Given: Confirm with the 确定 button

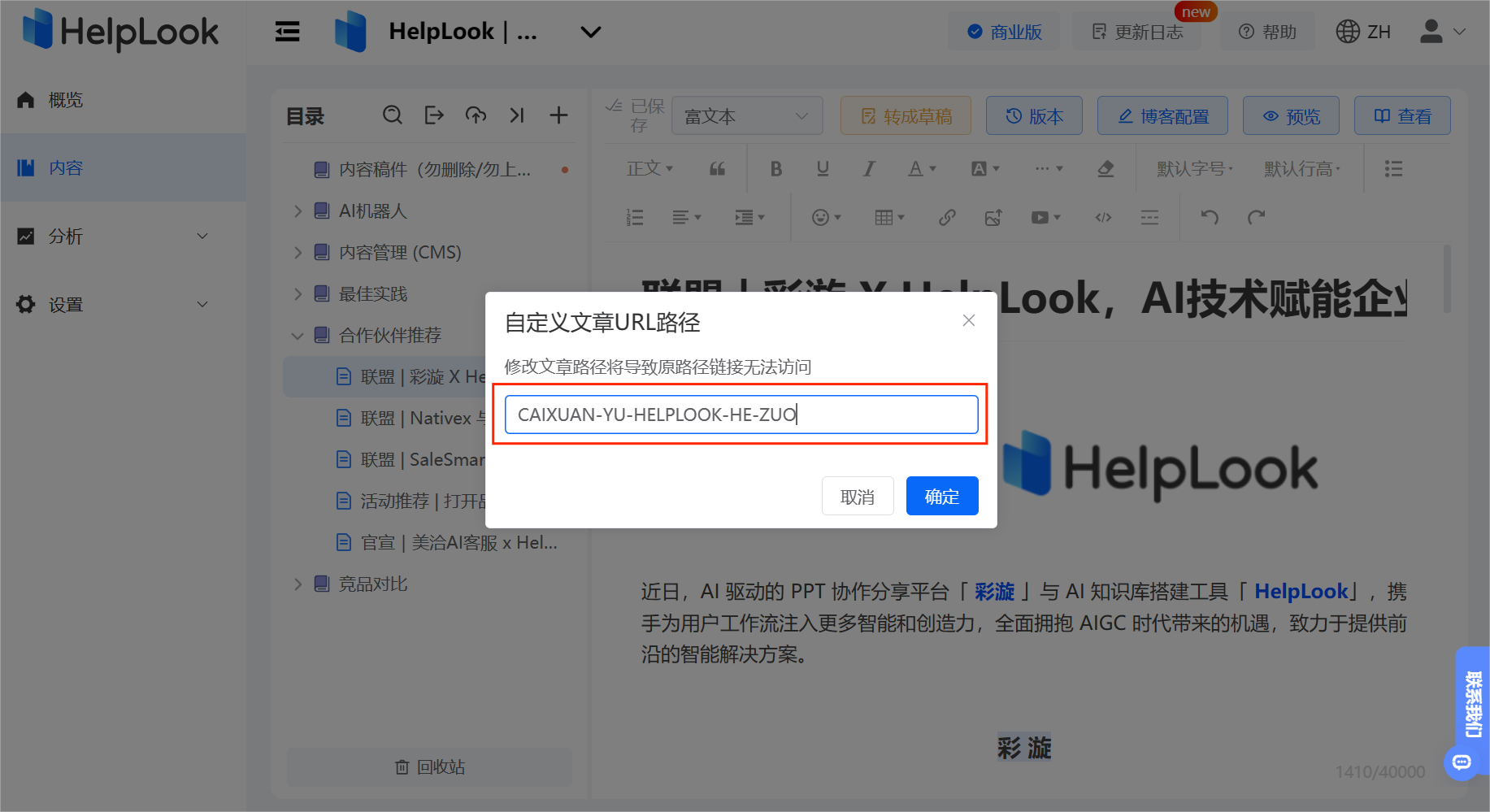Looking at the screenshot, I should tap(942, 496).
